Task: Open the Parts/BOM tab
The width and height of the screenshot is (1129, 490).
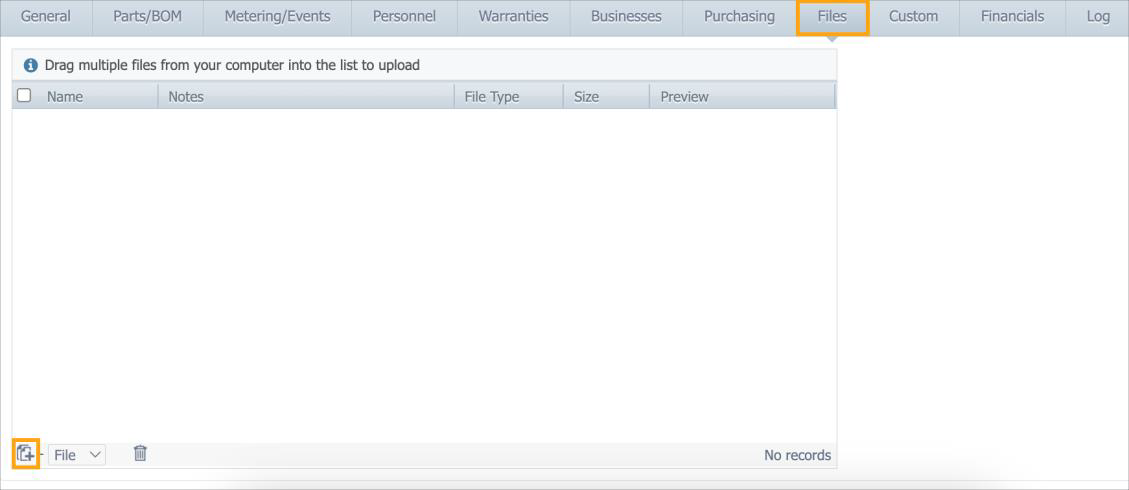Action: [147, 16]
